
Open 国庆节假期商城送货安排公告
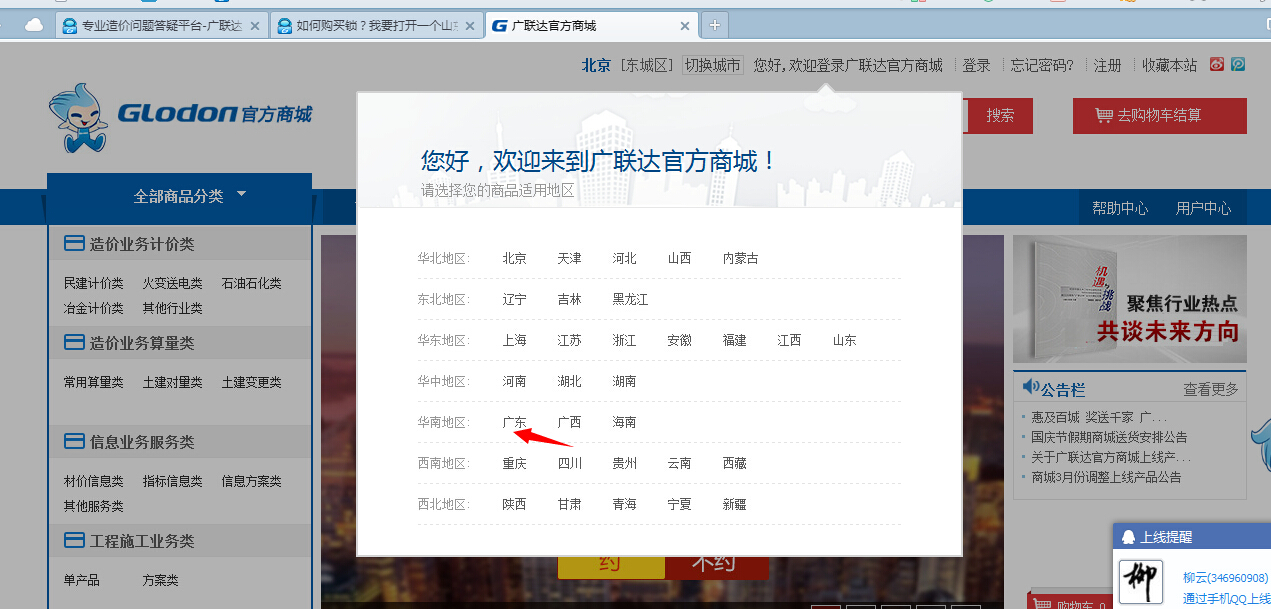click(x=1110, y=437)
